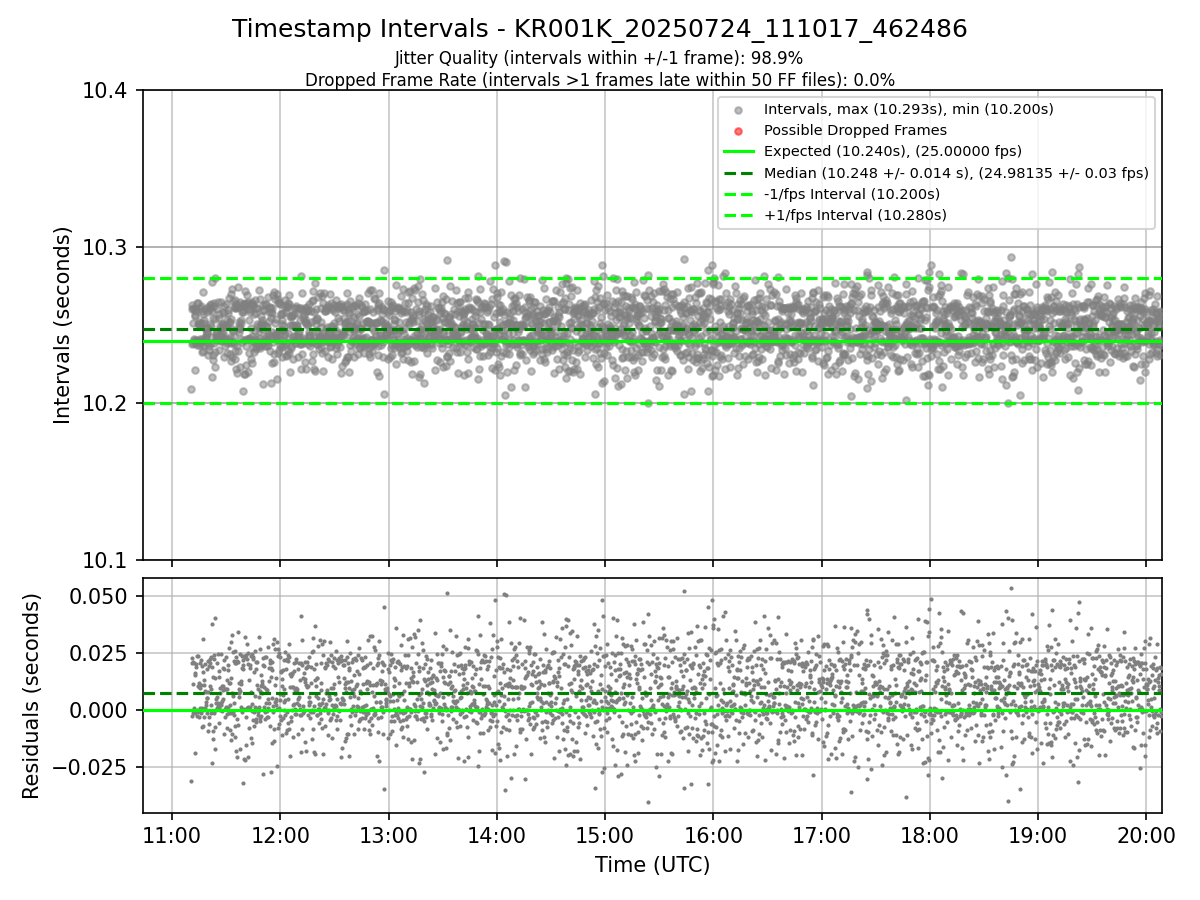Screen dimensions: 1200x900
Task: Click the plot title 'Timestamp Intervals - KR001K_20250724_111017_462486'
Action: click(600, 29)
